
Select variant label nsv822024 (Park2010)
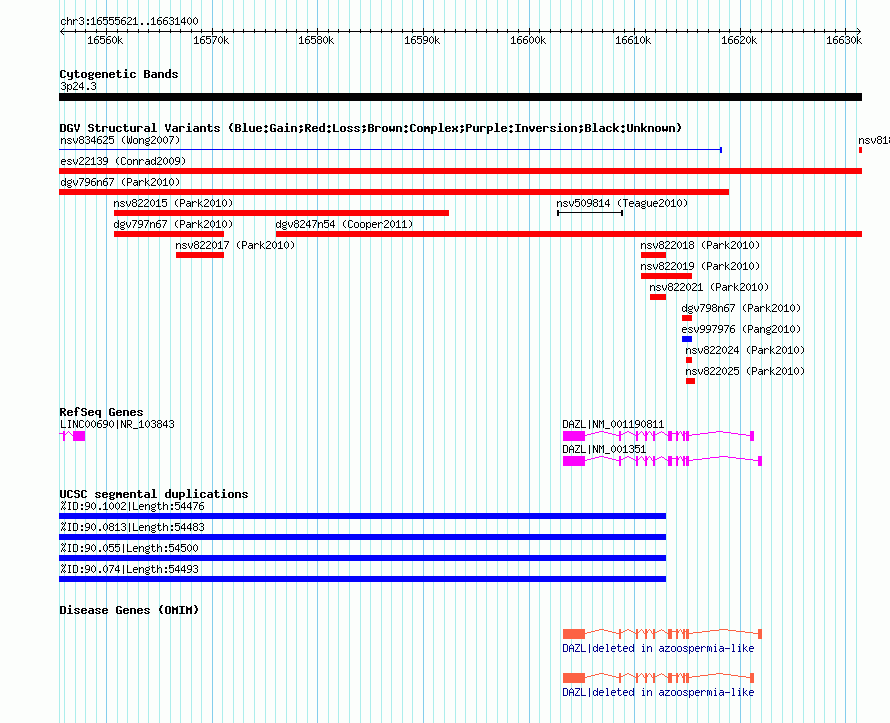745,350
